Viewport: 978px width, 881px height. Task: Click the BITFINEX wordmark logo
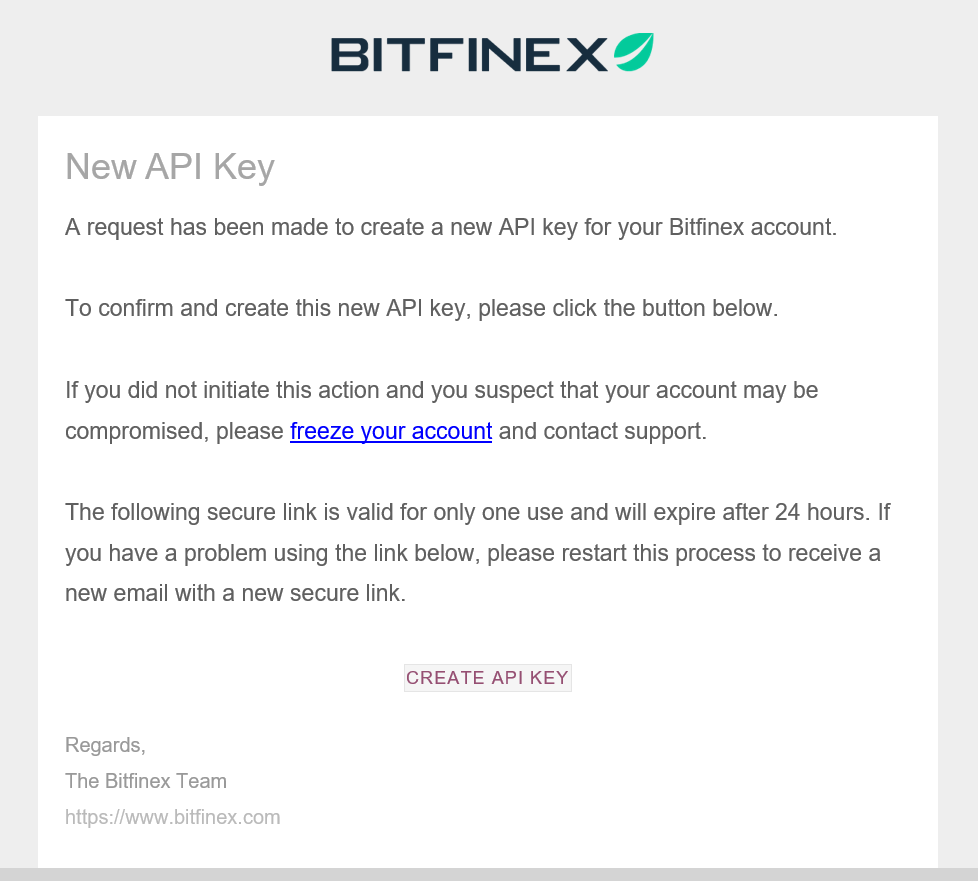point(469,54)
